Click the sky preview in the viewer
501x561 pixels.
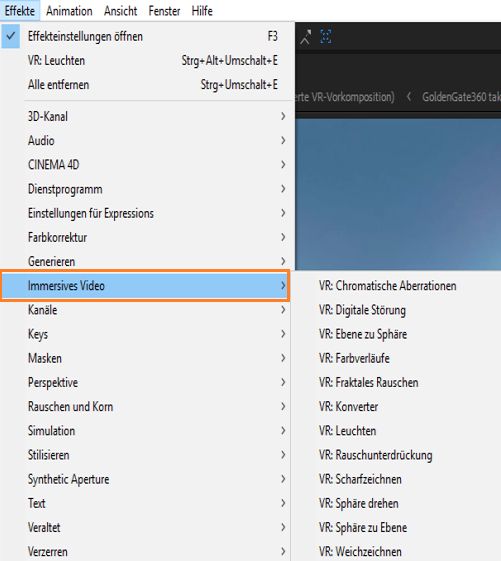(398, 194)
